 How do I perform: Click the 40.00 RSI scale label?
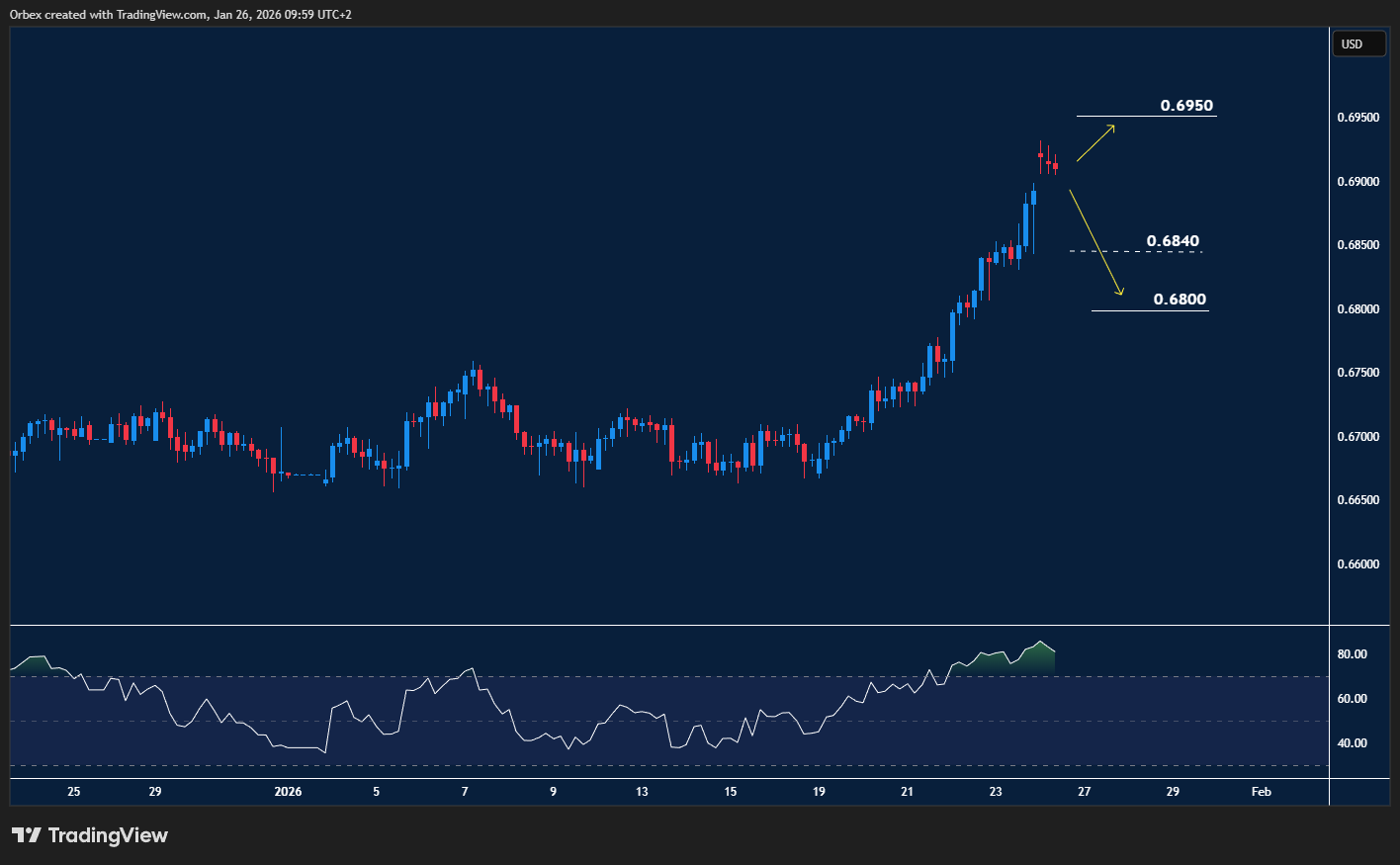(1355, 742)
